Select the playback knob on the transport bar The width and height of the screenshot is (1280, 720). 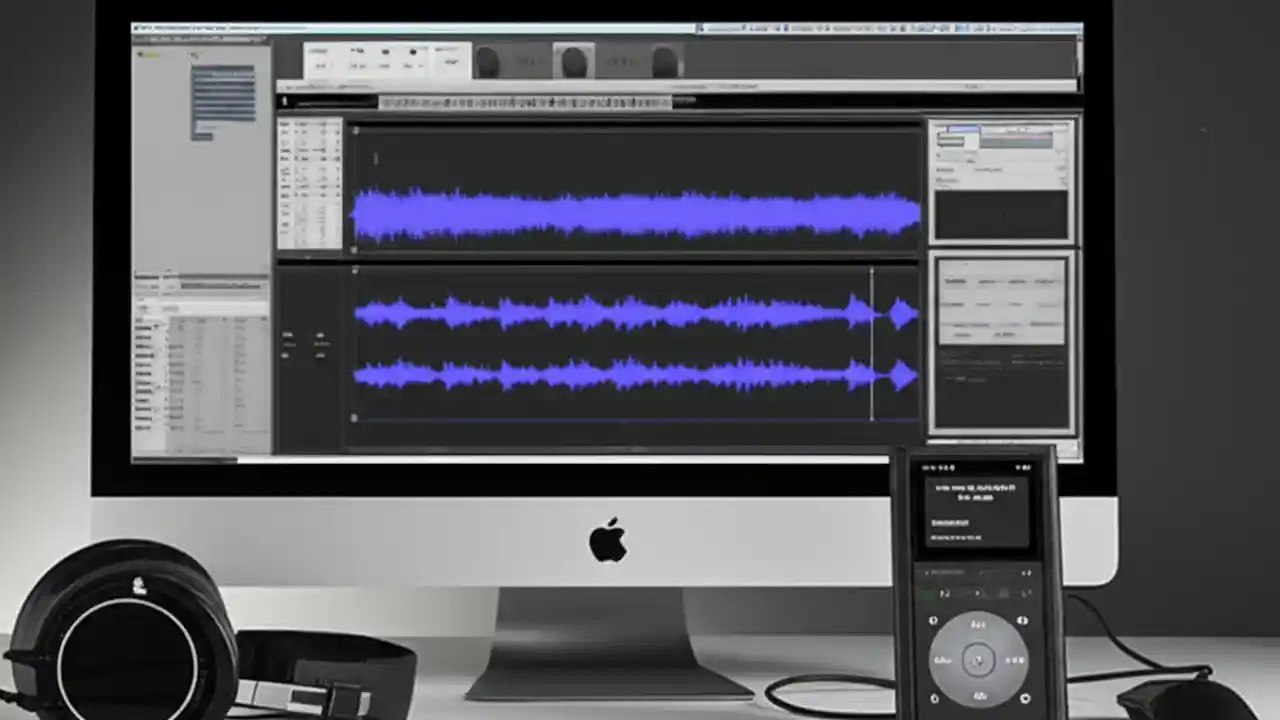(490, 62)
